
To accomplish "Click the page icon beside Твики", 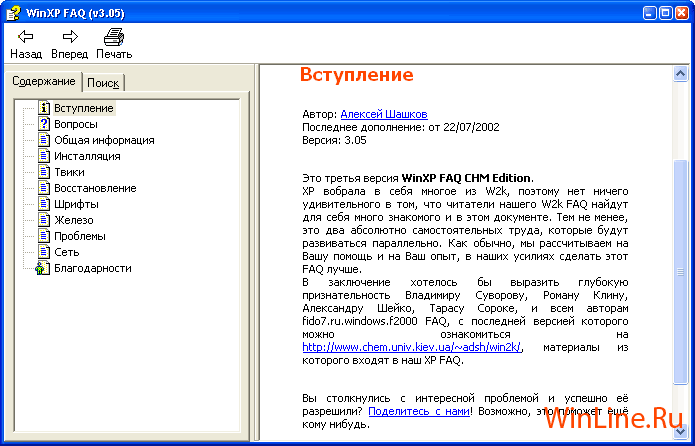I will click(x=43, y=172).
